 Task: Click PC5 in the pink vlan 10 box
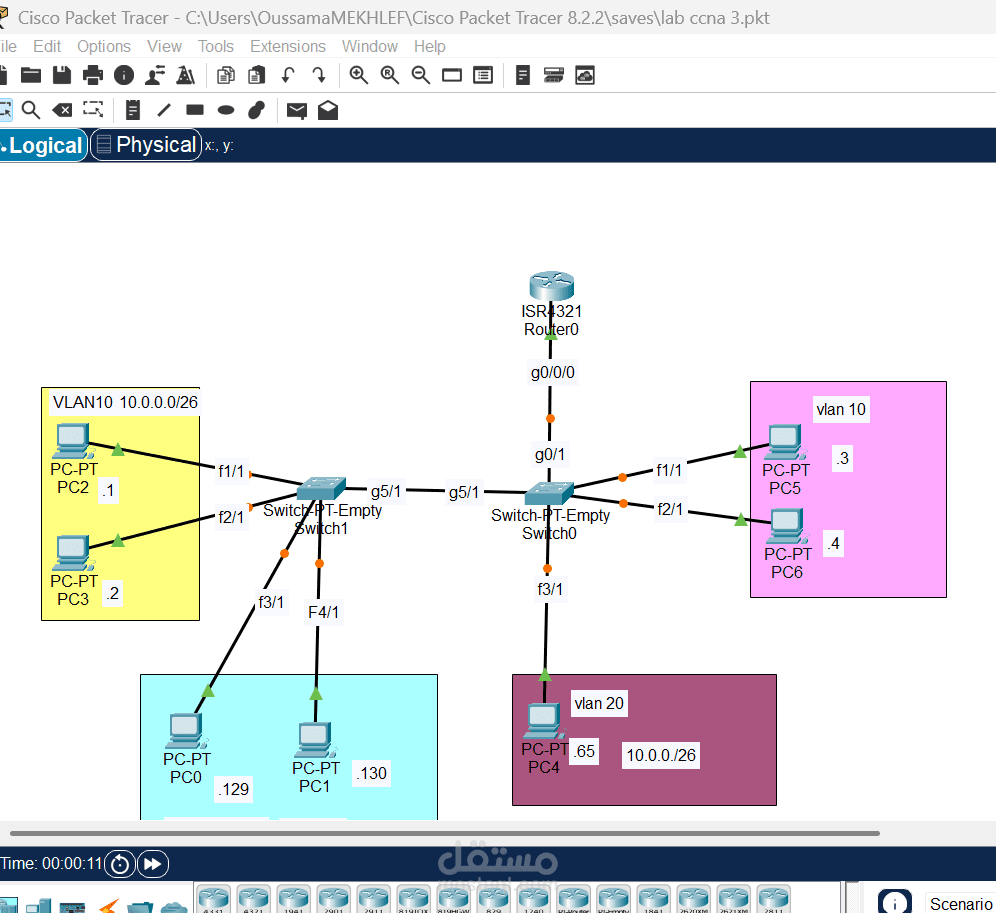coord(786,442)
